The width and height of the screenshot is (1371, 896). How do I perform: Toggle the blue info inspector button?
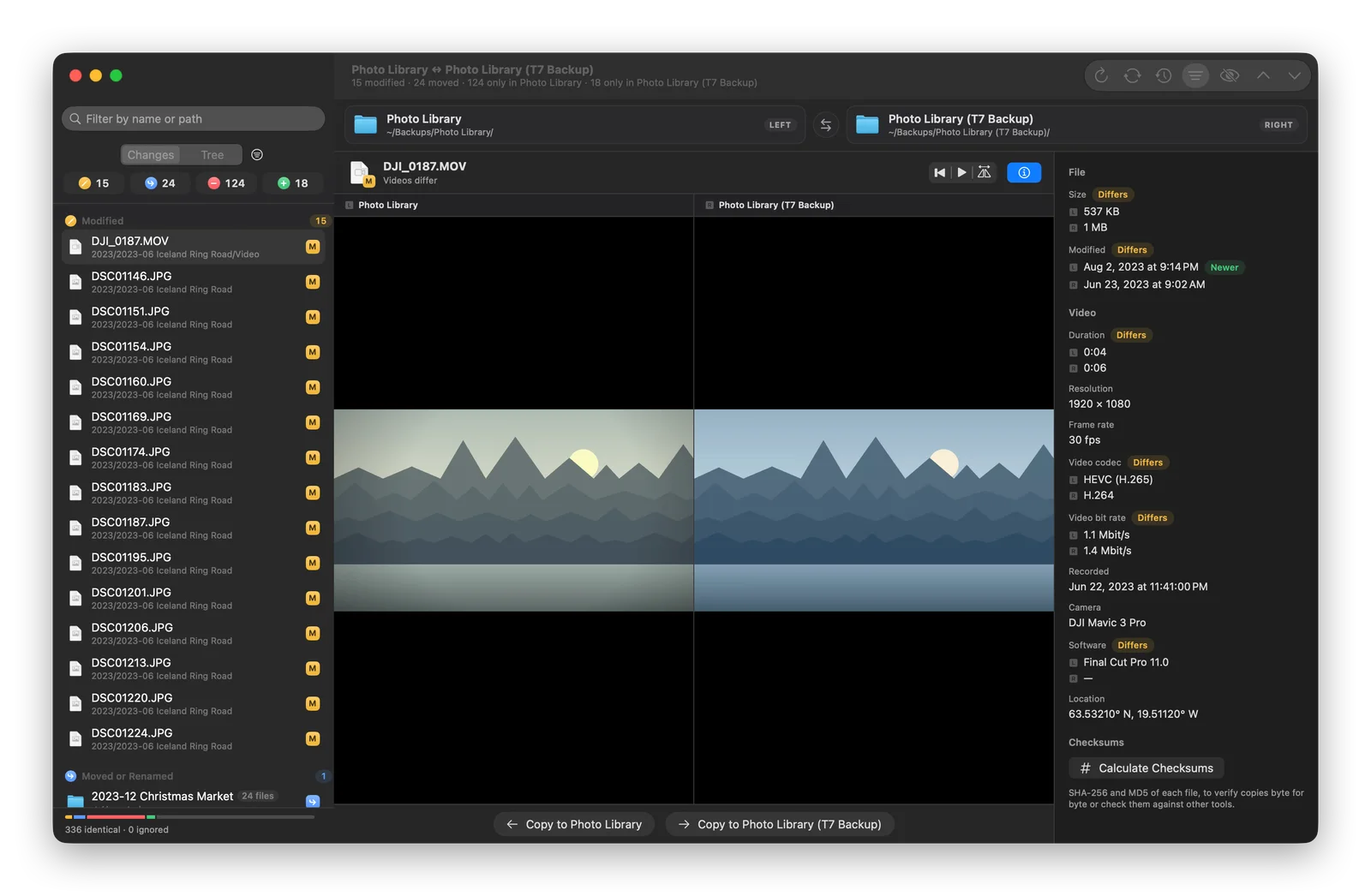[x=1024, y=172]
